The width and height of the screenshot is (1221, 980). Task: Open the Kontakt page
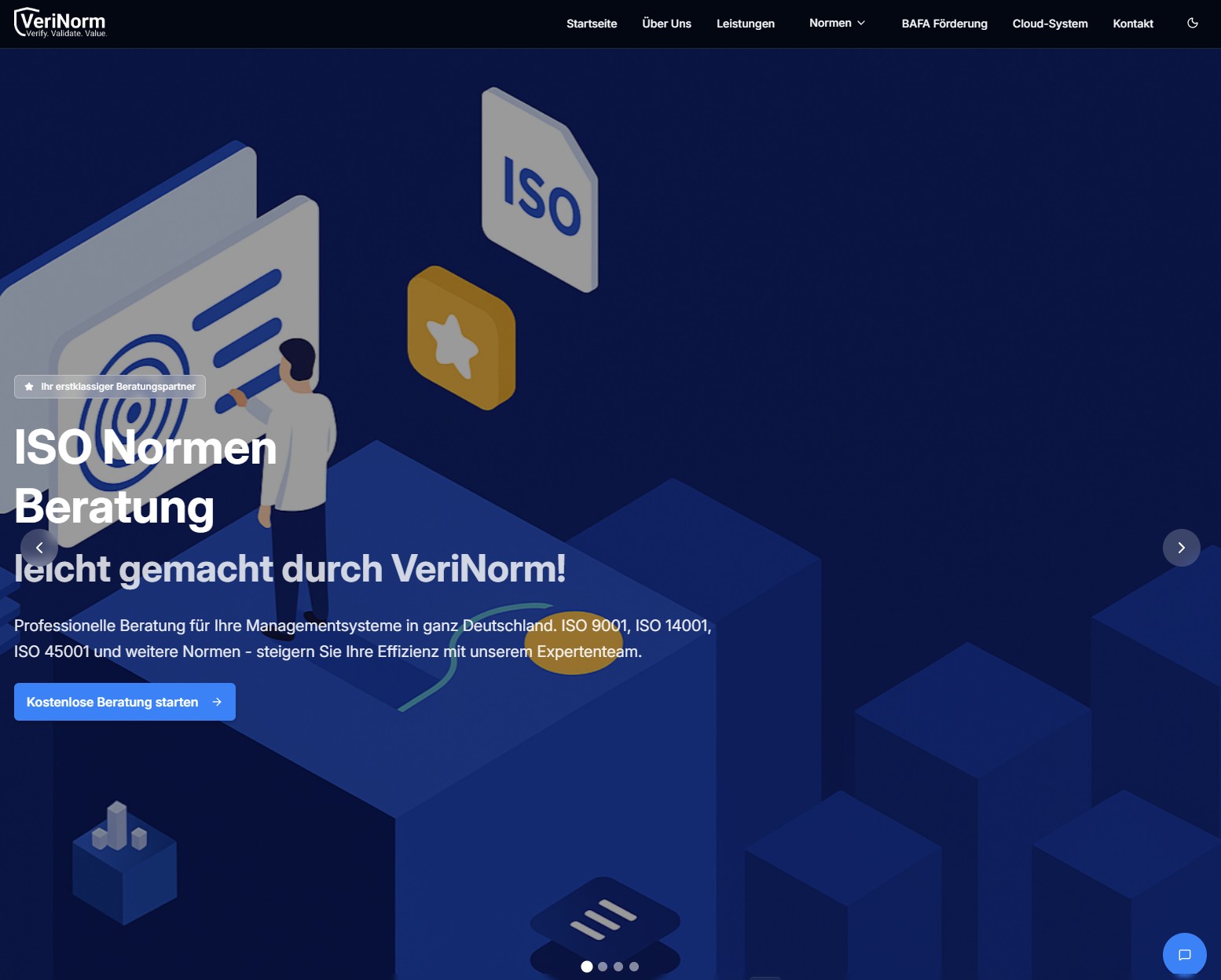click(x=1132, y=24)
